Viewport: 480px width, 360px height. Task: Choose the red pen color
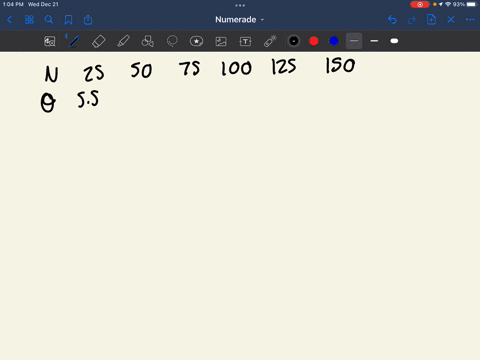point(314,41)
